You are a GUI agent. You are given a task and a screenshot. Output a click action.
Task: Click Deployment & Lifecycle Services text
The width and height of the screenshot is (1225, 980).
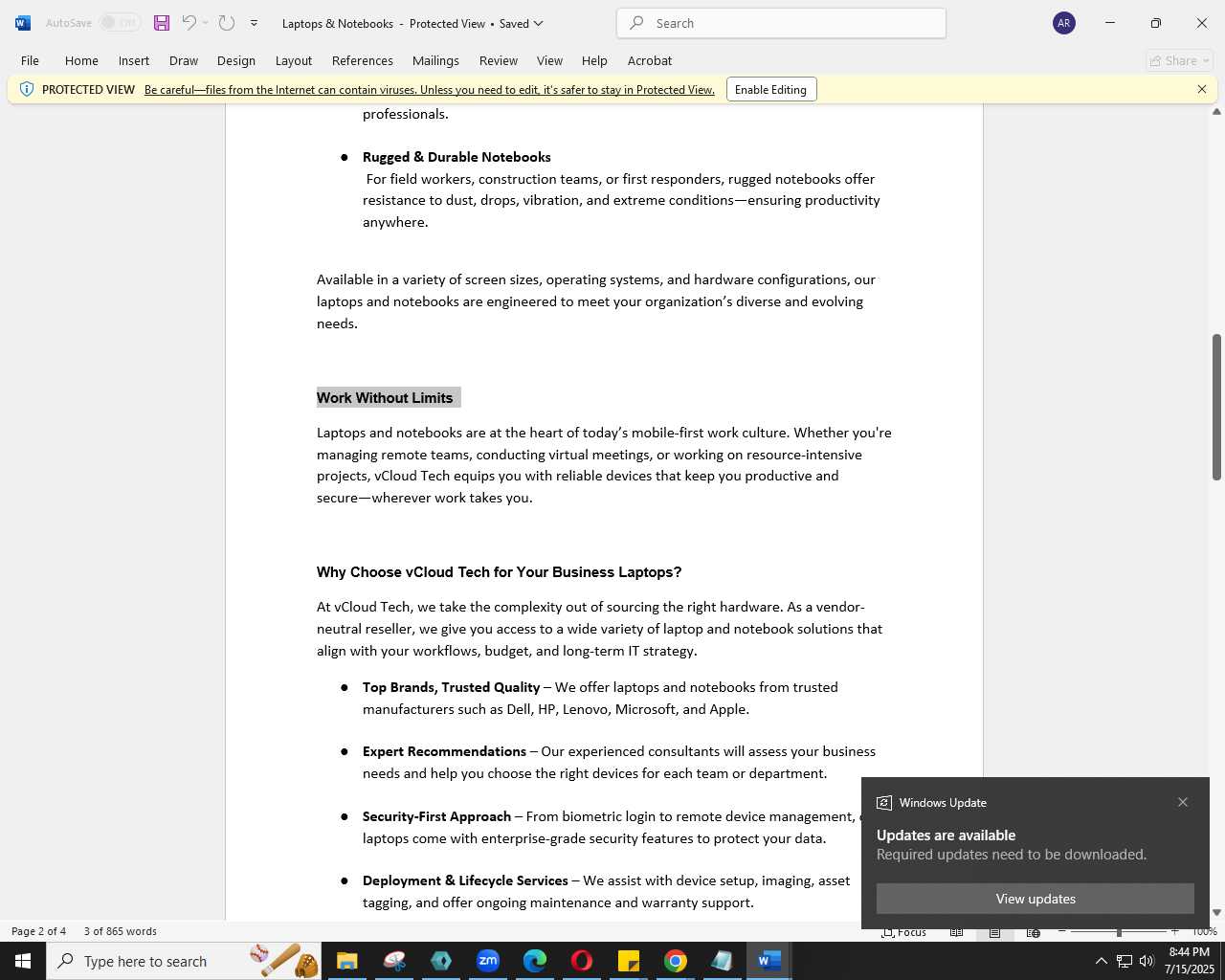(x=465, y=880)
